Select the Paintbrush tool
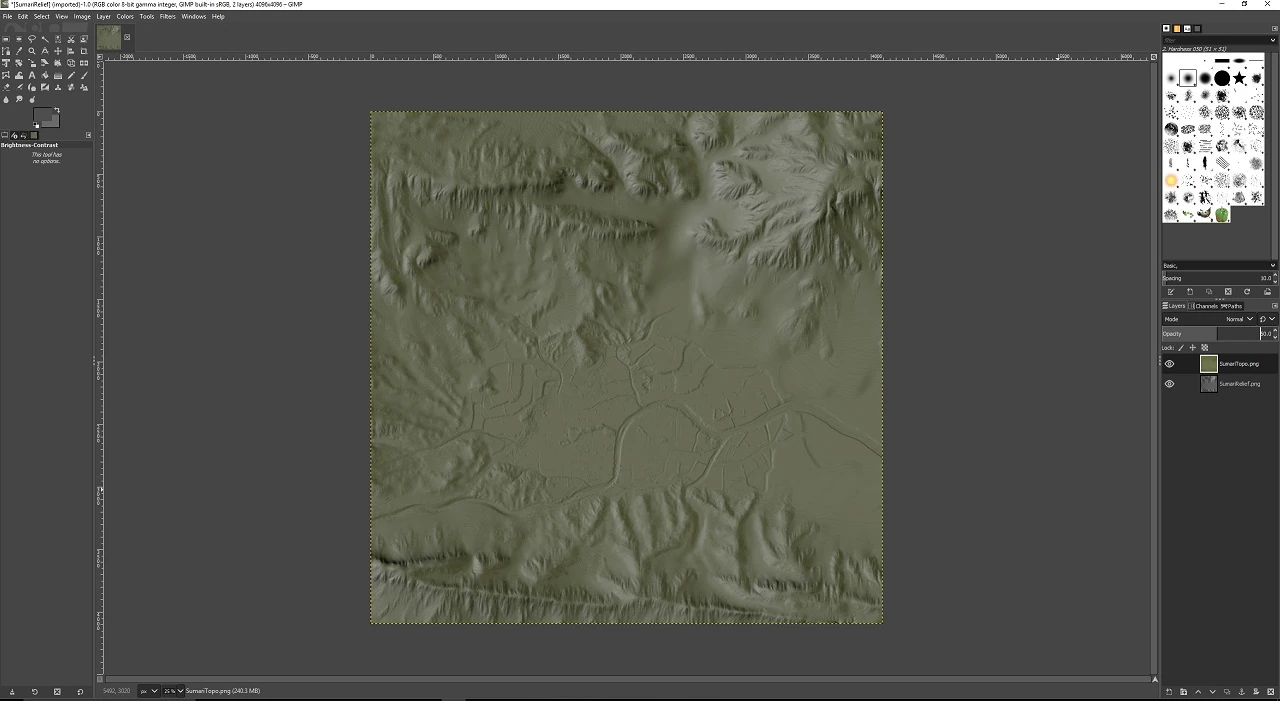The width and height of the screenshot is (1280, 701). 84,75
